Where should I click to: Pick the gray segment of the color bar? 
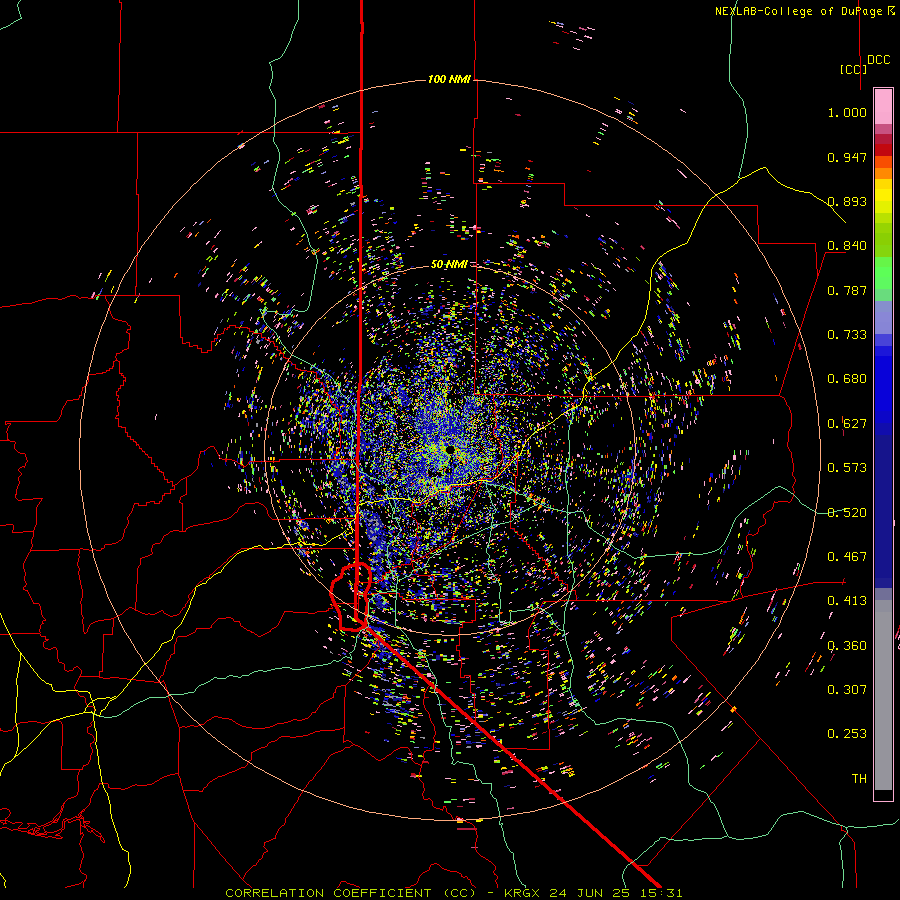(883, 695)
